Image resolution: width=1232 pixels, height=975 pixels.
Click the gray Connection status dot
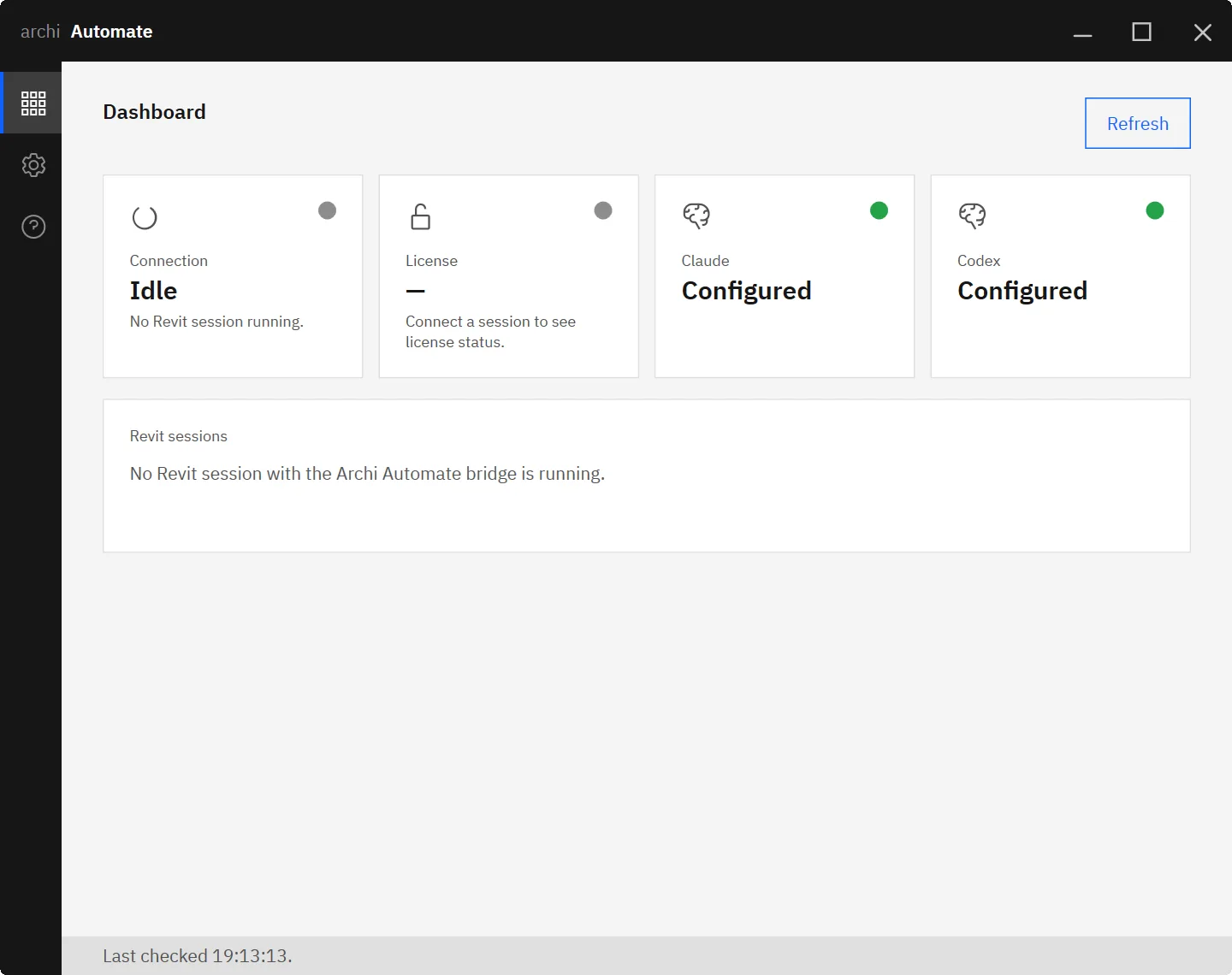[327, 210]
